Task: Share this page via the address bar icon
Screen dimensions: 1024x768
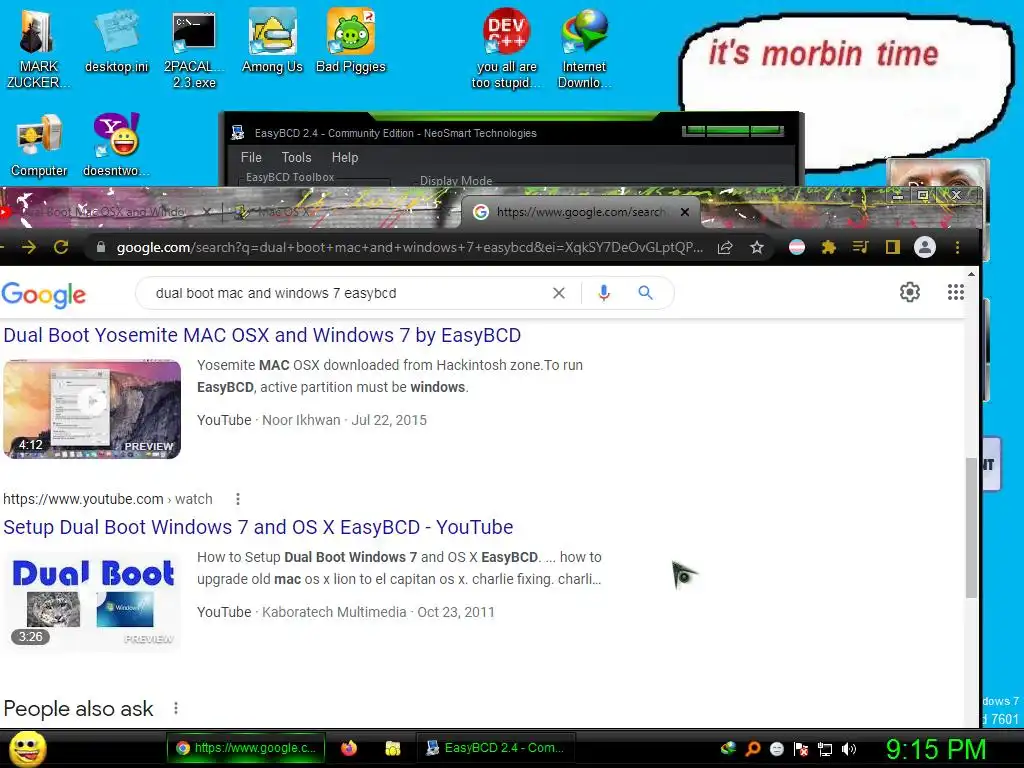Action: tap(725, 248)
